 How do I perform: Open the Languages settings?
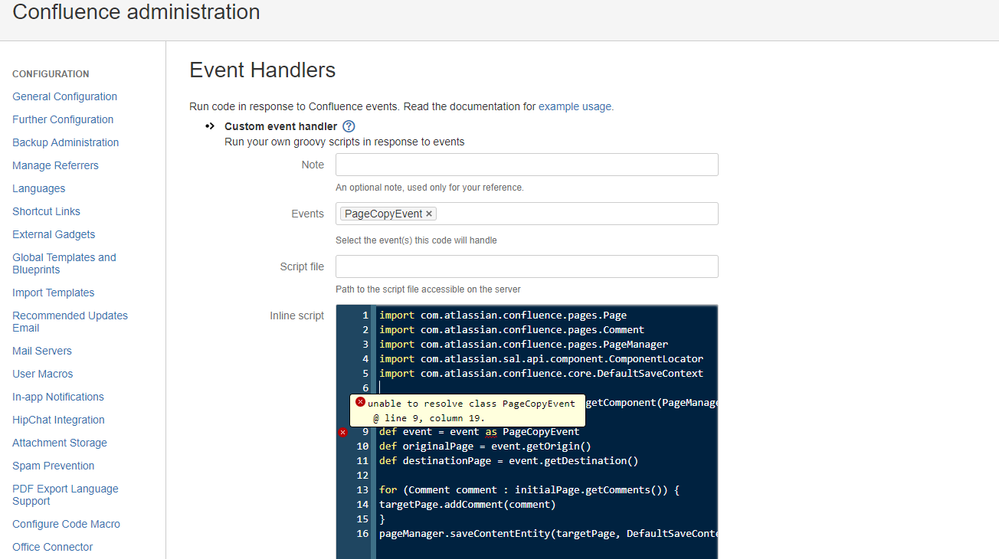click(38, 188)
